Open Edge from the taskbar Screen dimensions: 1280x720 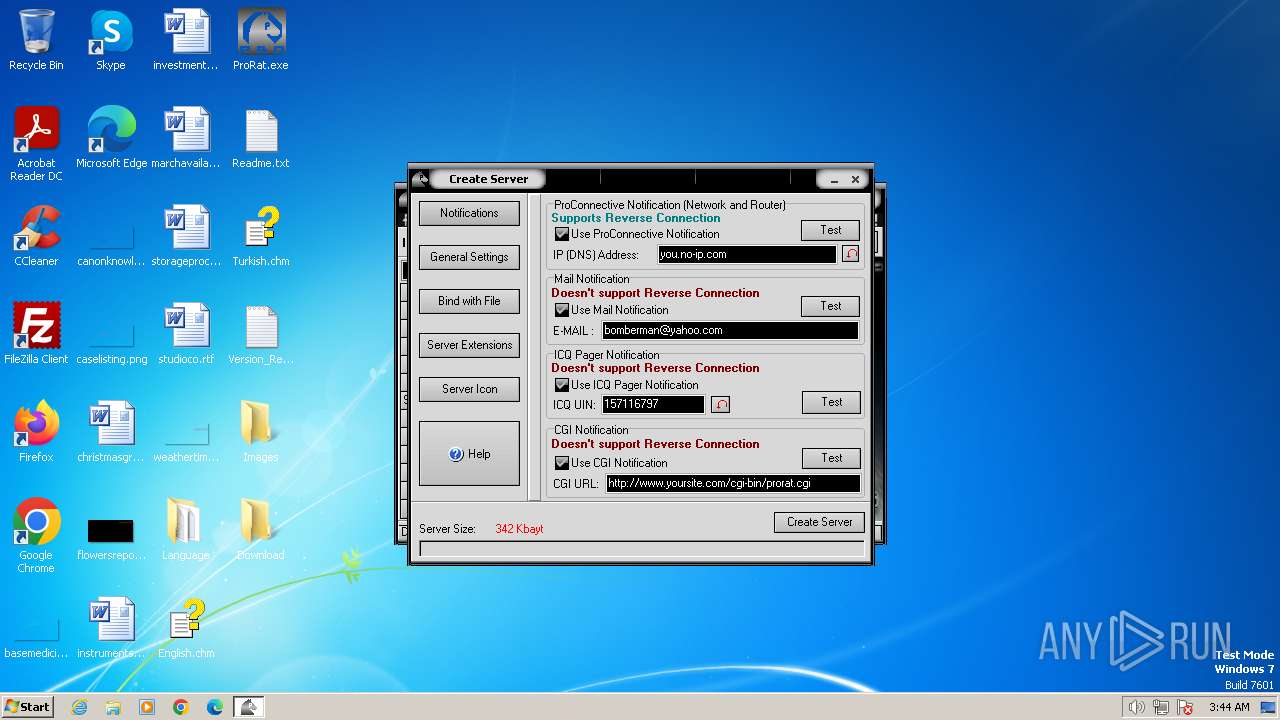[215, 707]
